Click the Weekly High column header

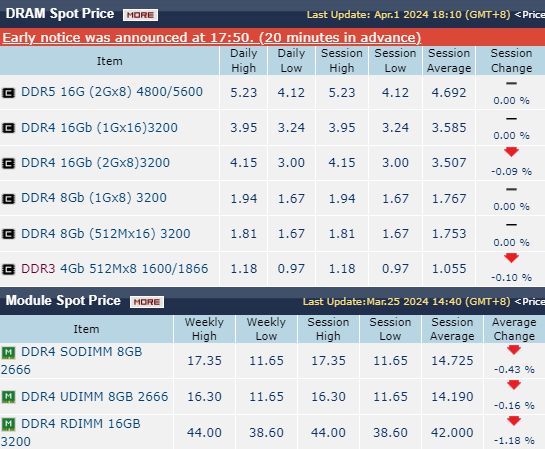click(204, 329)
